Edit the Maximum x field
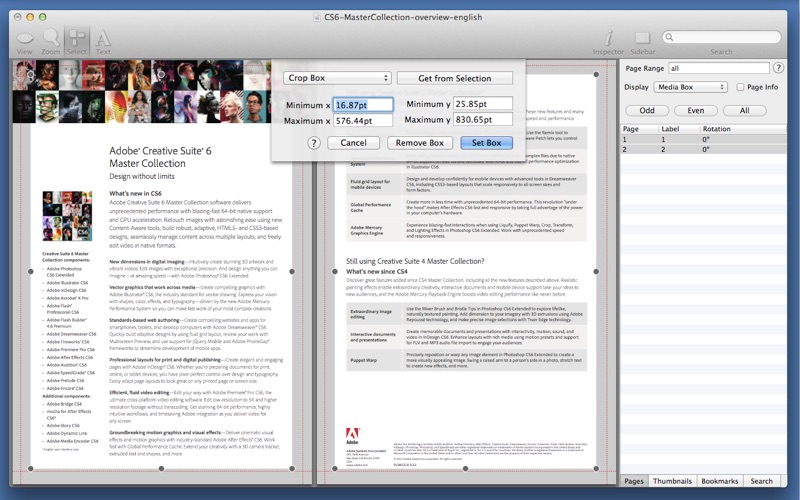The width and height of the screenshot is (800, 500). coord(363,120)
